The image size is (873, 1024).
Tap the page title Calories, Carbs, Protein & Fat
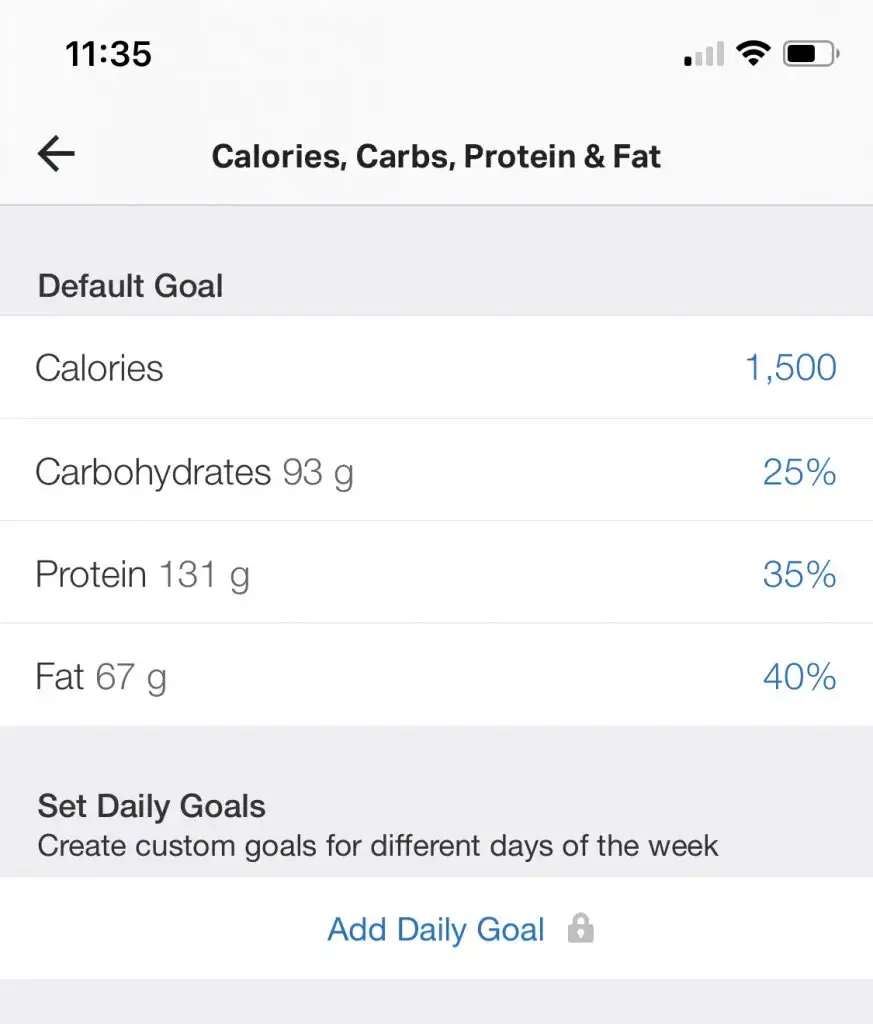(436, 156)
